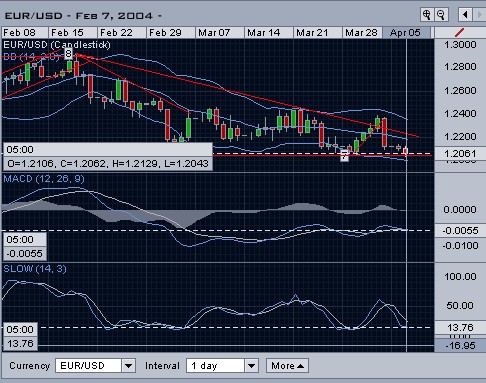Click the Mar 07 date header
The height and width of the screenshot is (383, 486).
pyautogui.click(x=220, y=33)
